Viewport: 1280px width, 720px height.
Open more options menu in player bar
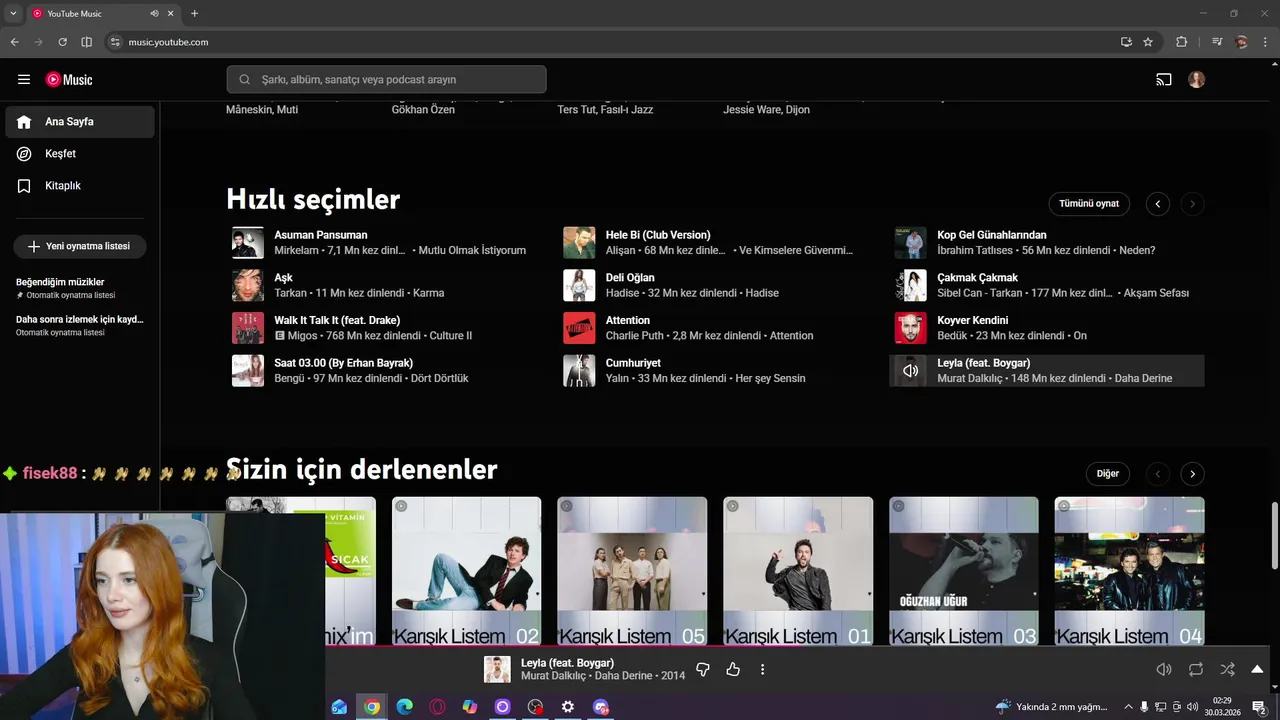762,670
